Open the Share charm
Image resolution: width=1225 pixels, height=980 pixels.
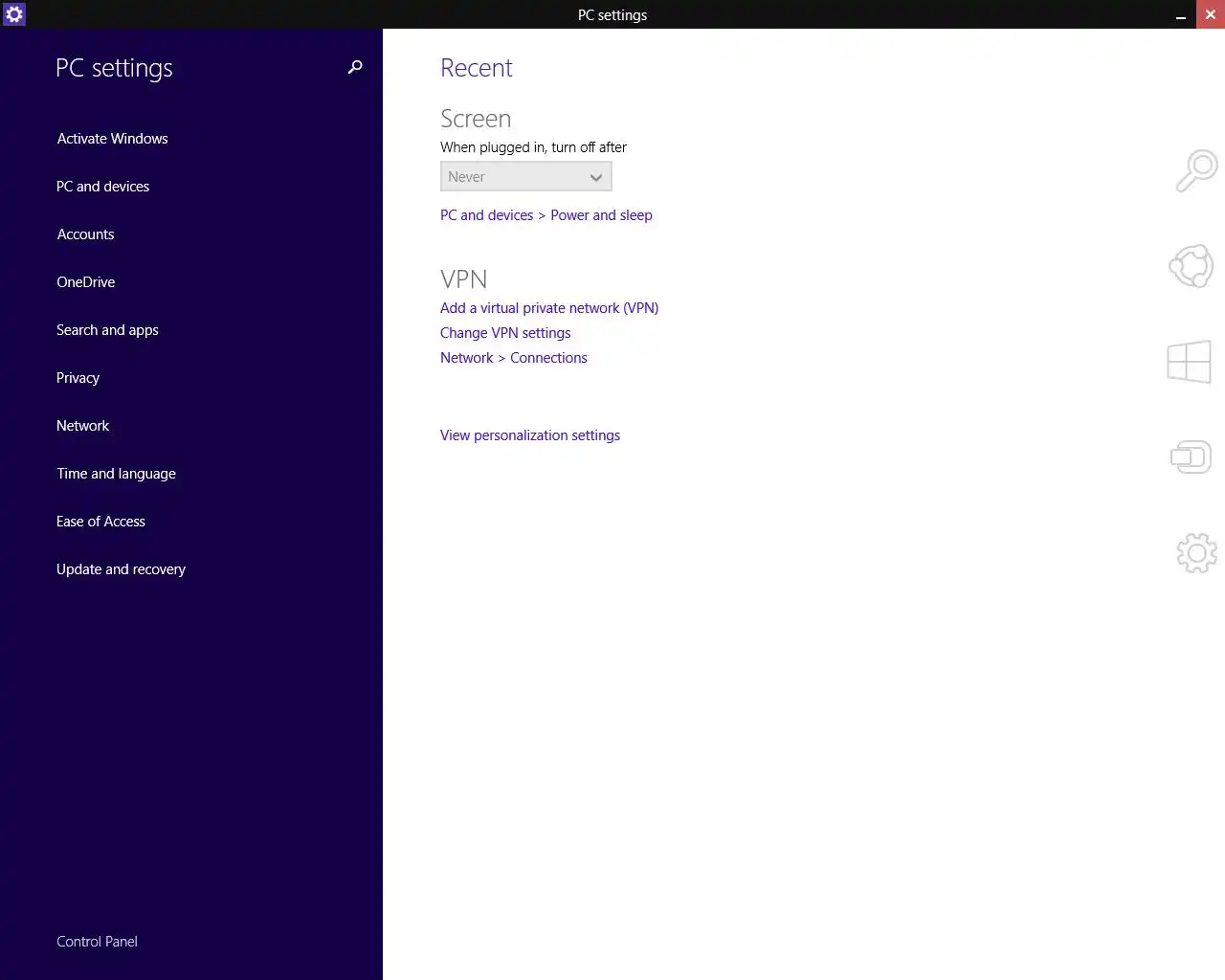(x=1192, y=266)
